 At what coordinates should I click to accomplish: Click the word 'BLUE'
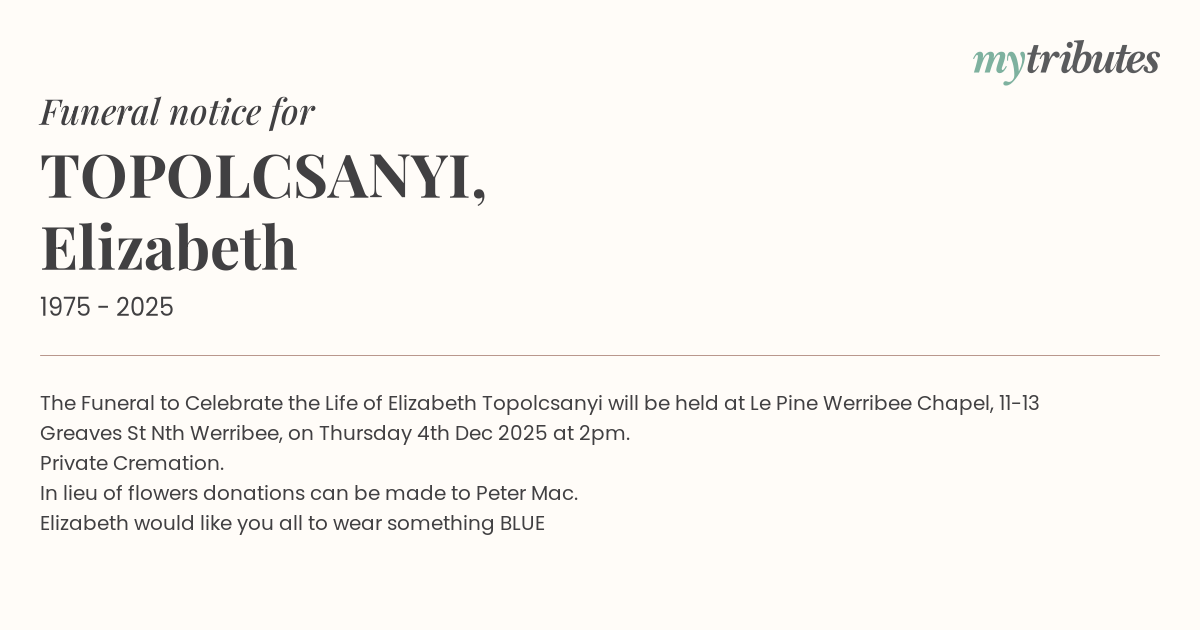522,523
